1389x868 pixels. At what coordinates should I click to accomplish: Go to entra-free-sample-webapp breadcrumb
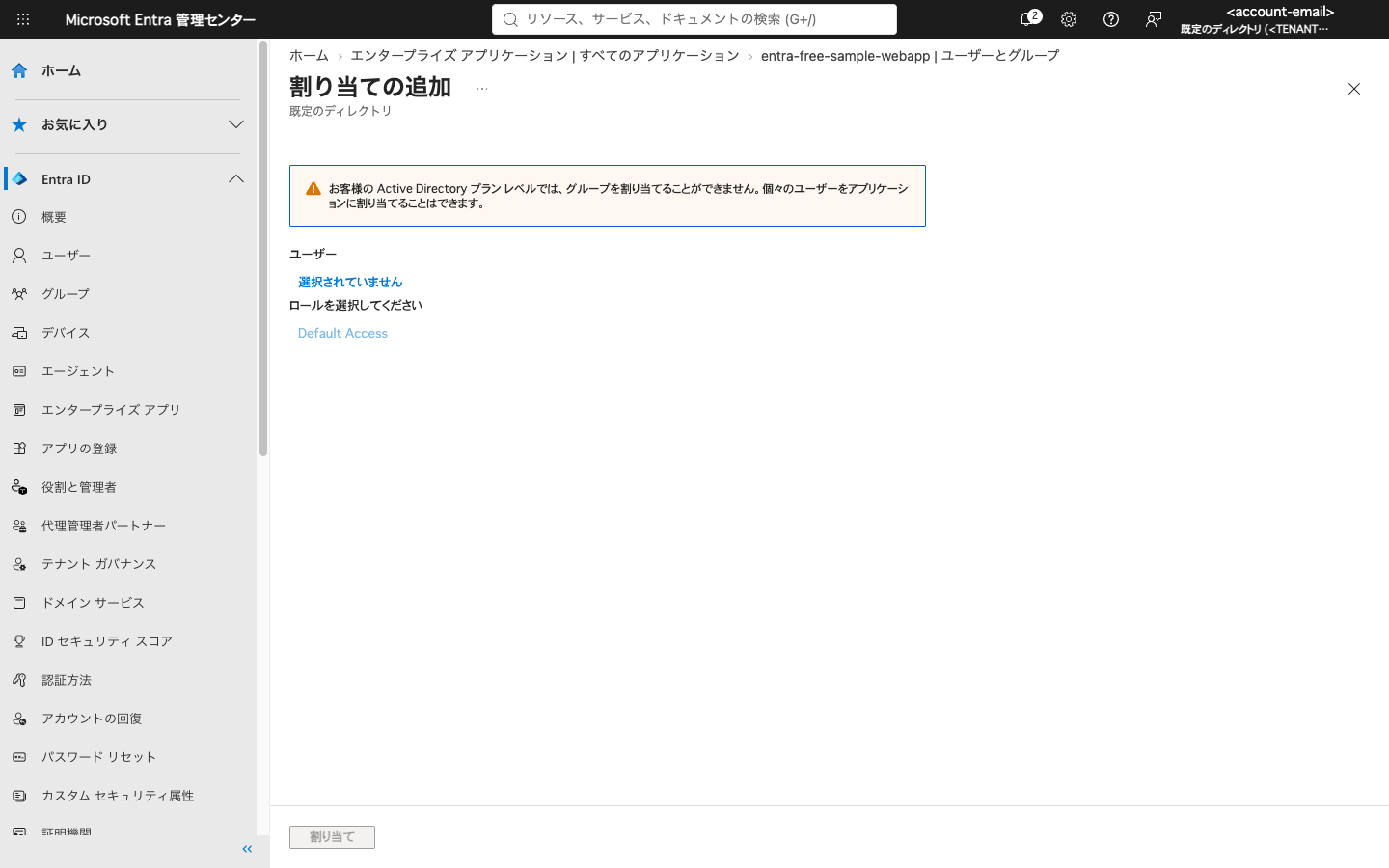910,56
